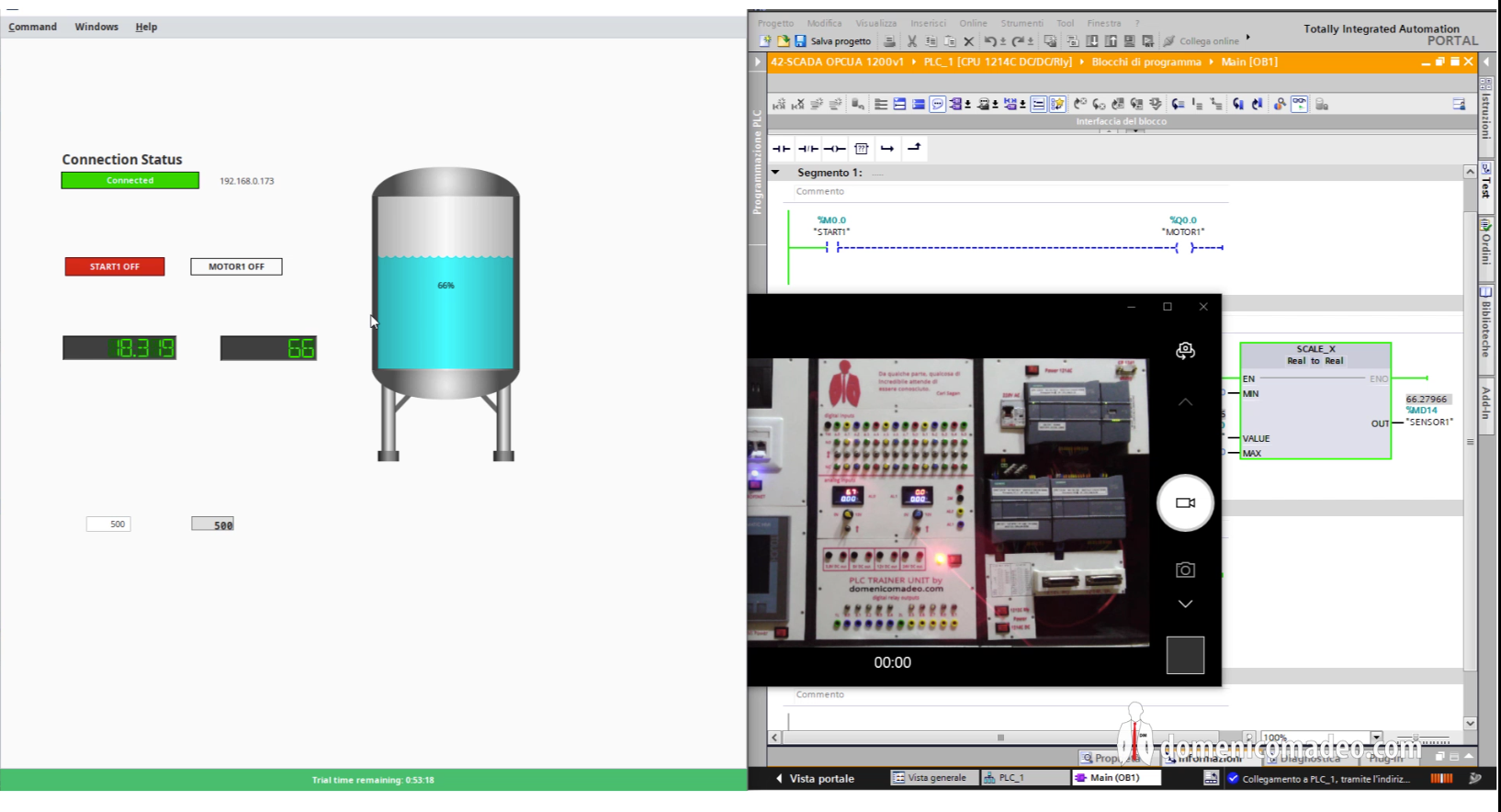Click the video record button in Camera app
1501x812 pixels.
point(1185,502)
